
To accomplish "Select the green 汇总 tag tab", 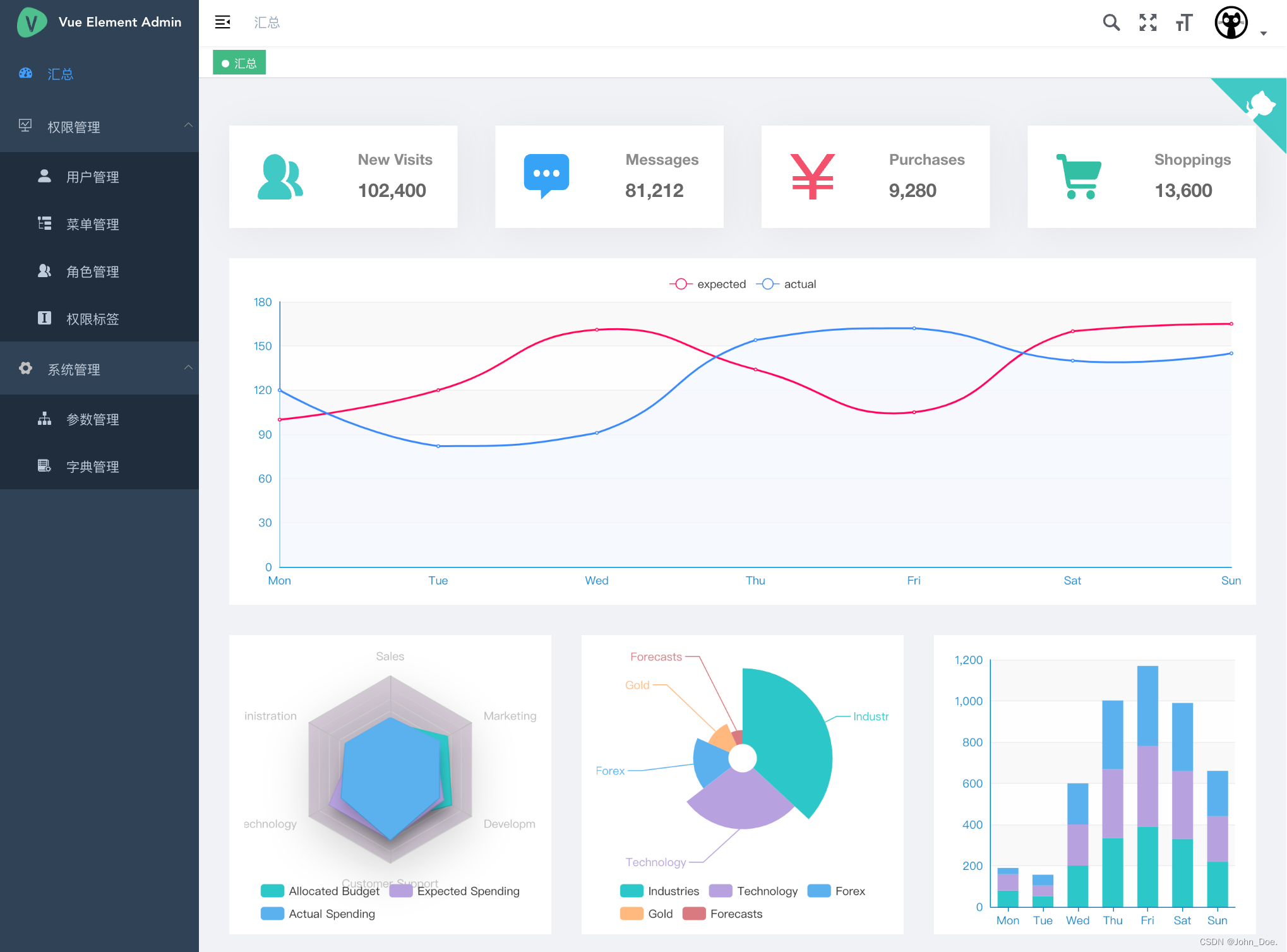I will (239, 63).
